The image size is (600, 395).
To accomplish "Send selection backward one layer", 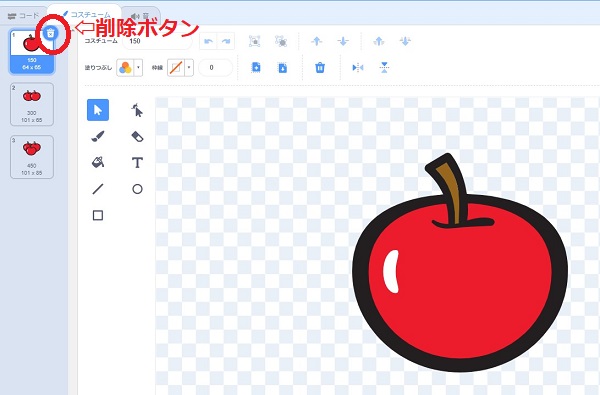I will [x=343, y=41].
